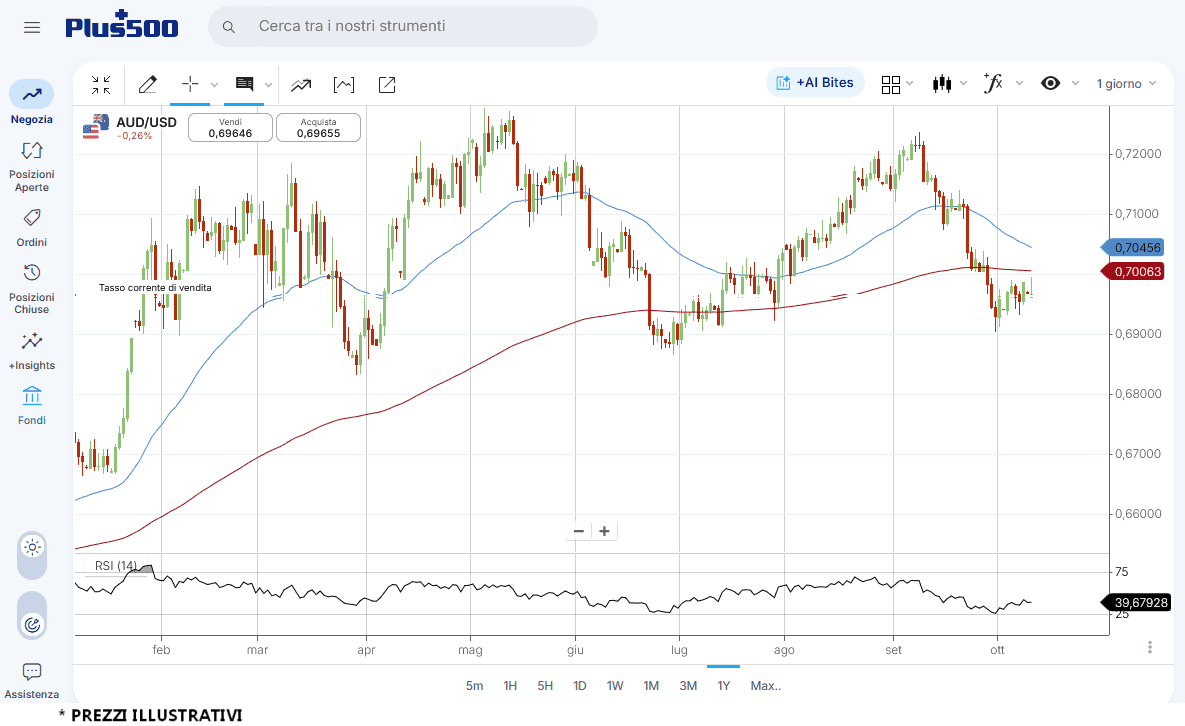1185x726 pixels.
Task: Click the AUD/USD instrument name
Action: tap(147, 122)
